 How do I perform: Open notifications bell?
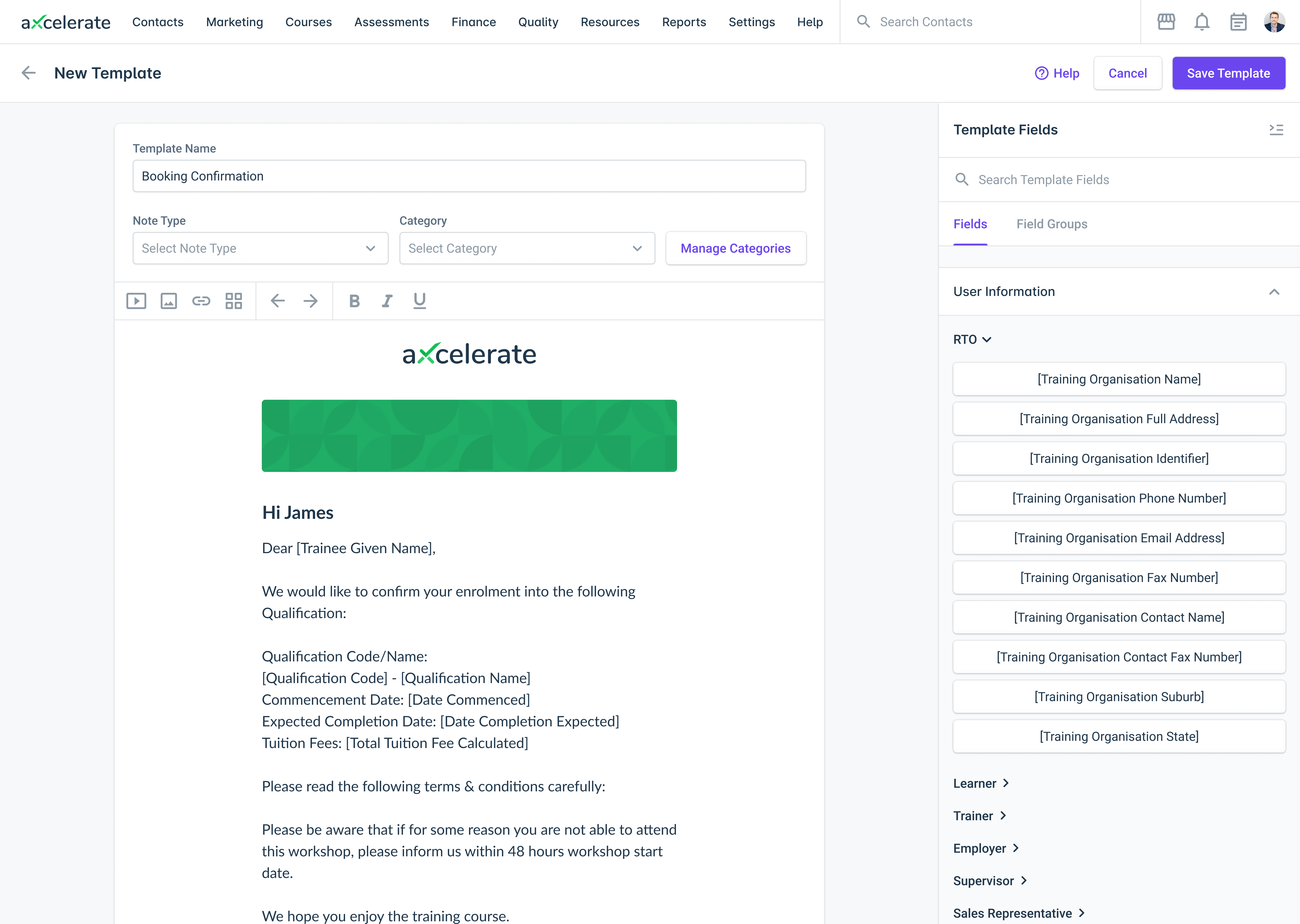coord(1202,22)
